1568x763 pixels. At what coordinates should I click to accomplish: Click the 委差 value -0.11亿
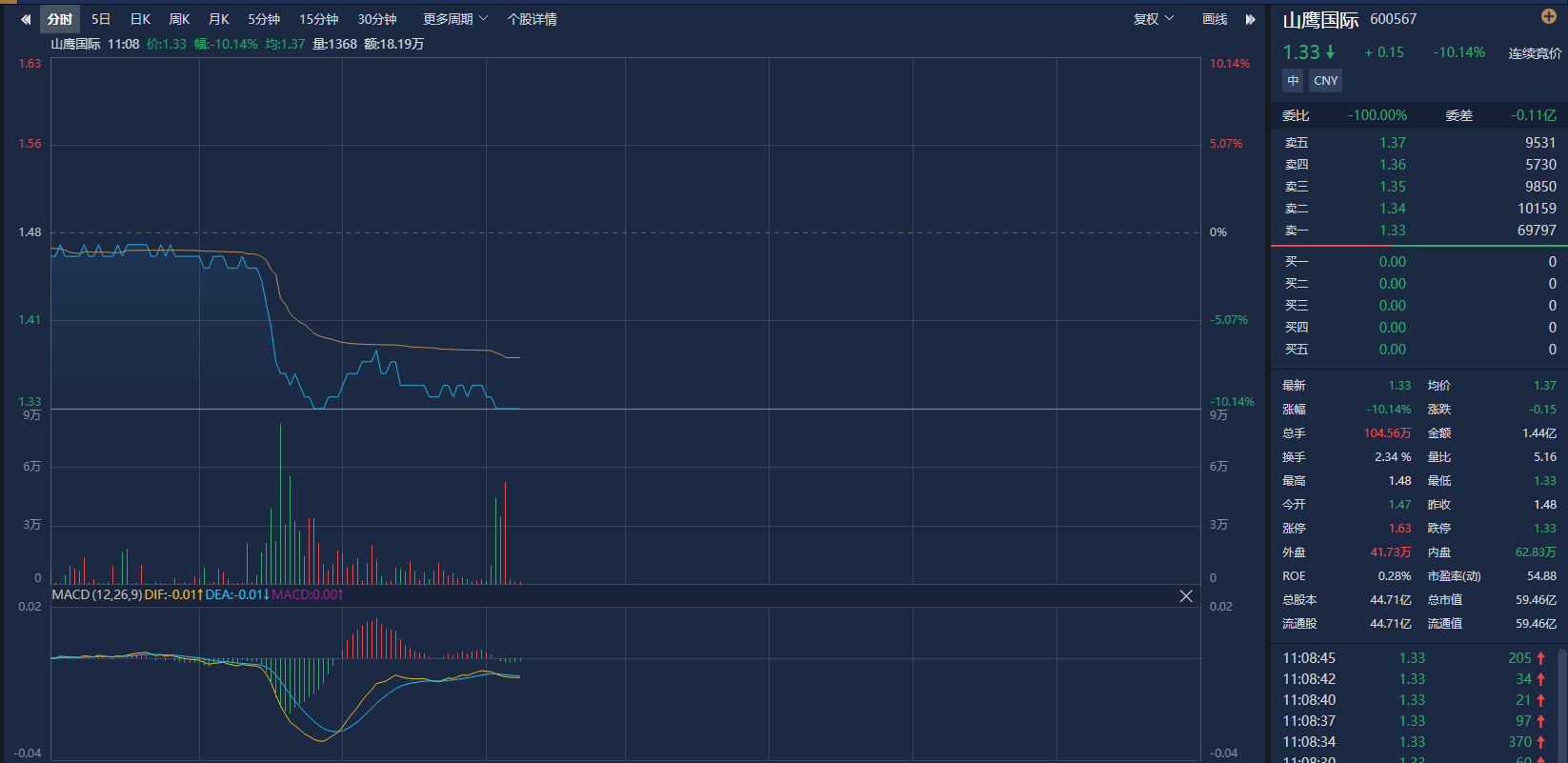point(1534,115)
